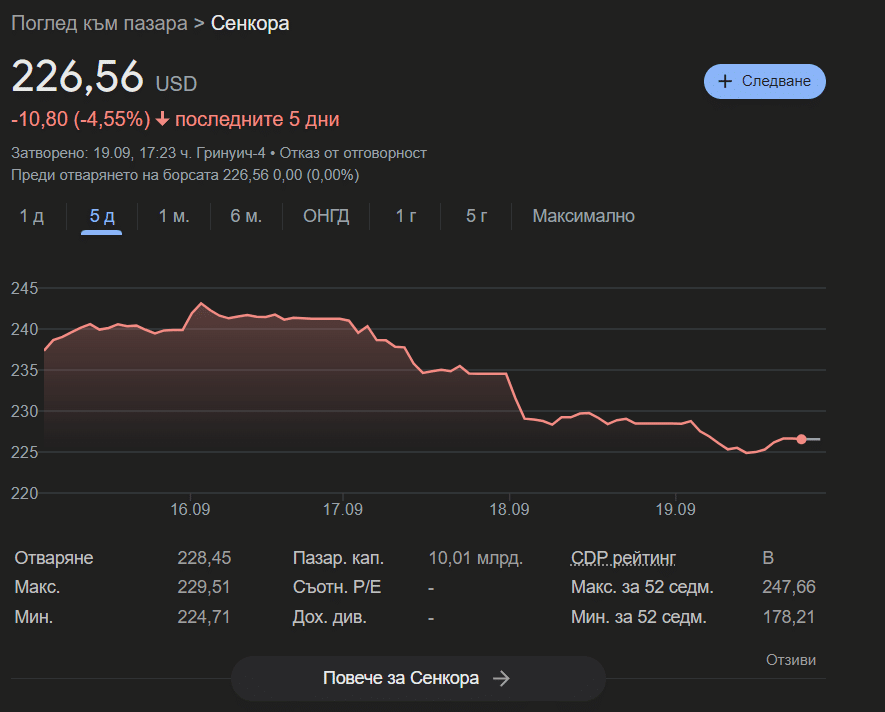Viewport: 885px width, 712px height.
Task: Open the ОНГД year-to-date tab
Action: [326, 216]
